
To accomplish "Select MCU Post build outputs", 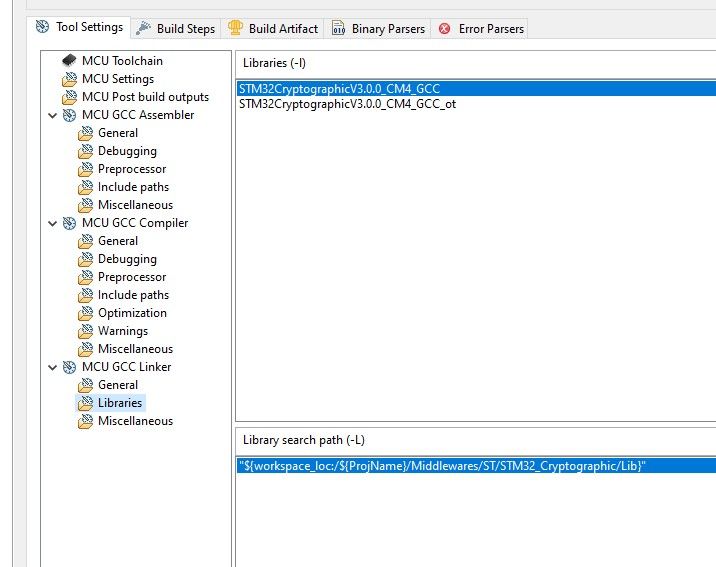I will pos(145,97).
